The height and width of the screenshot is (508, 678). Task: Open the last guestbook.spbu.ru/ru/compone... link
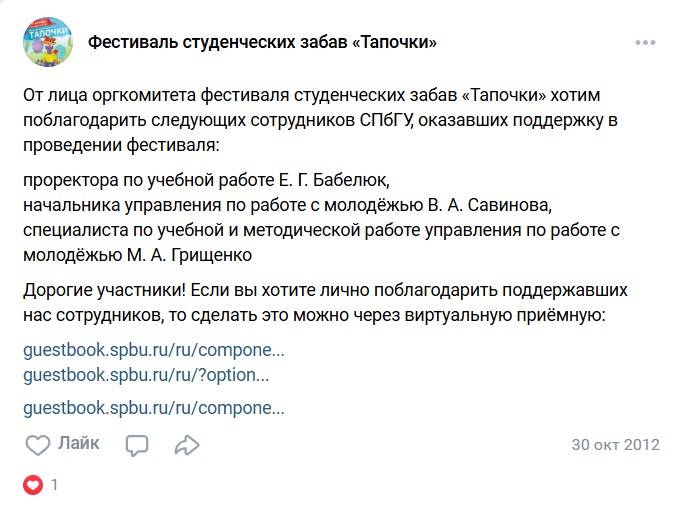click(x=154, y=408)
